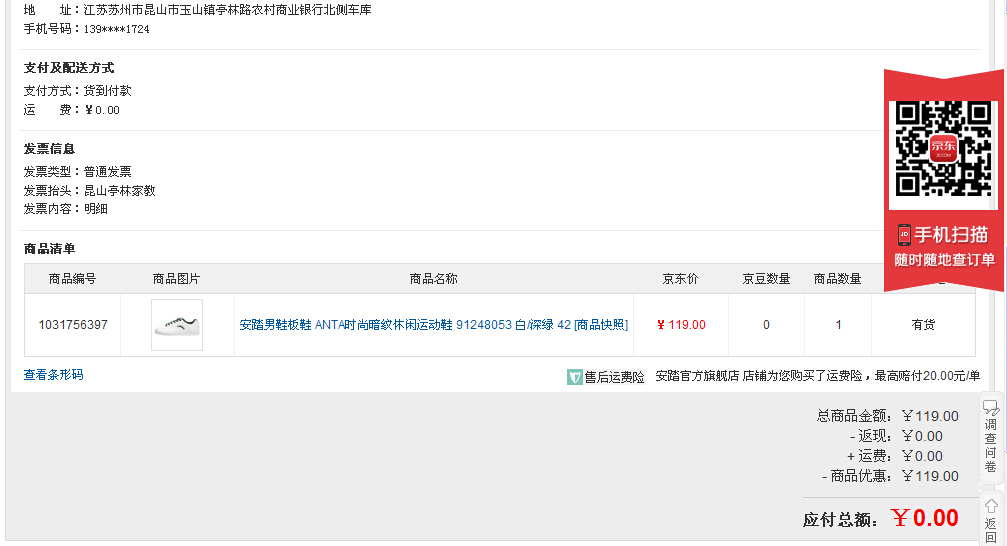Image resolution: width=1007 pixels, height=546 pixels.
Task: Click the 商品图片 column header
Action: (x=177, y=279)
